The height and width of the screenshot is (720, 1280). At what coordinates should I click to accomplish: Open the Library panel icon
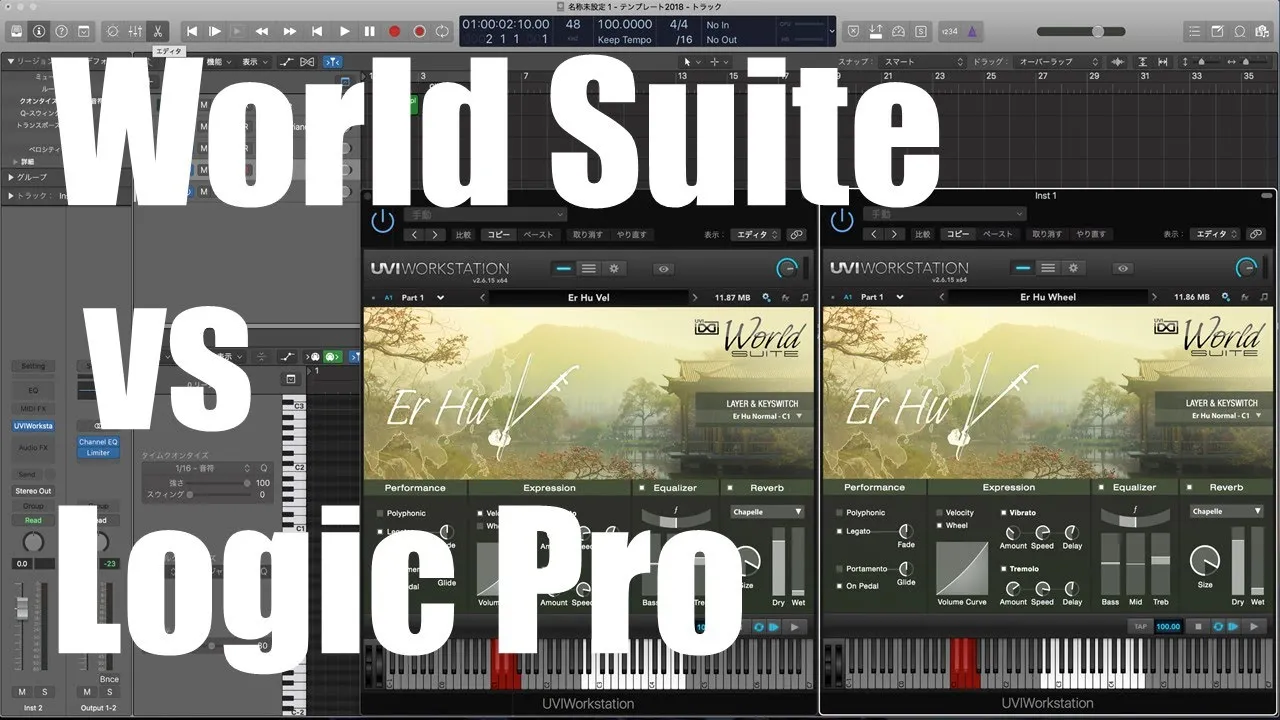point(17,31)
